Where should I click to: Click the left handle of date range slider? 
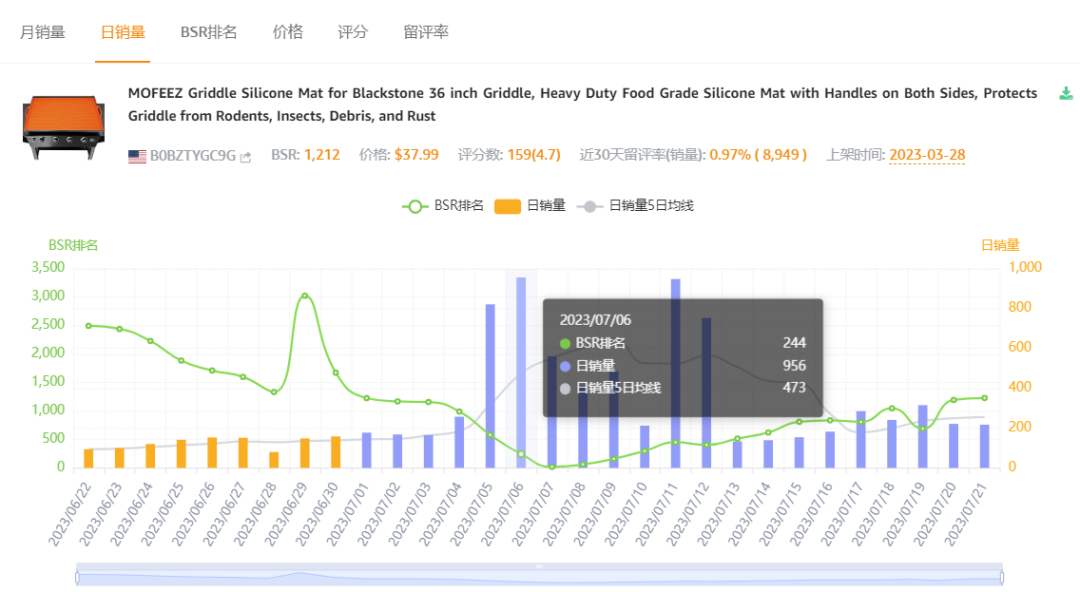(x=77, y=577)
